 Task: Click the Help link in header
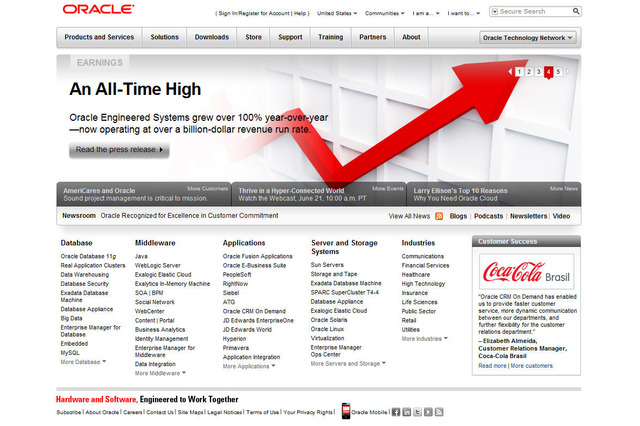(300, 13)
